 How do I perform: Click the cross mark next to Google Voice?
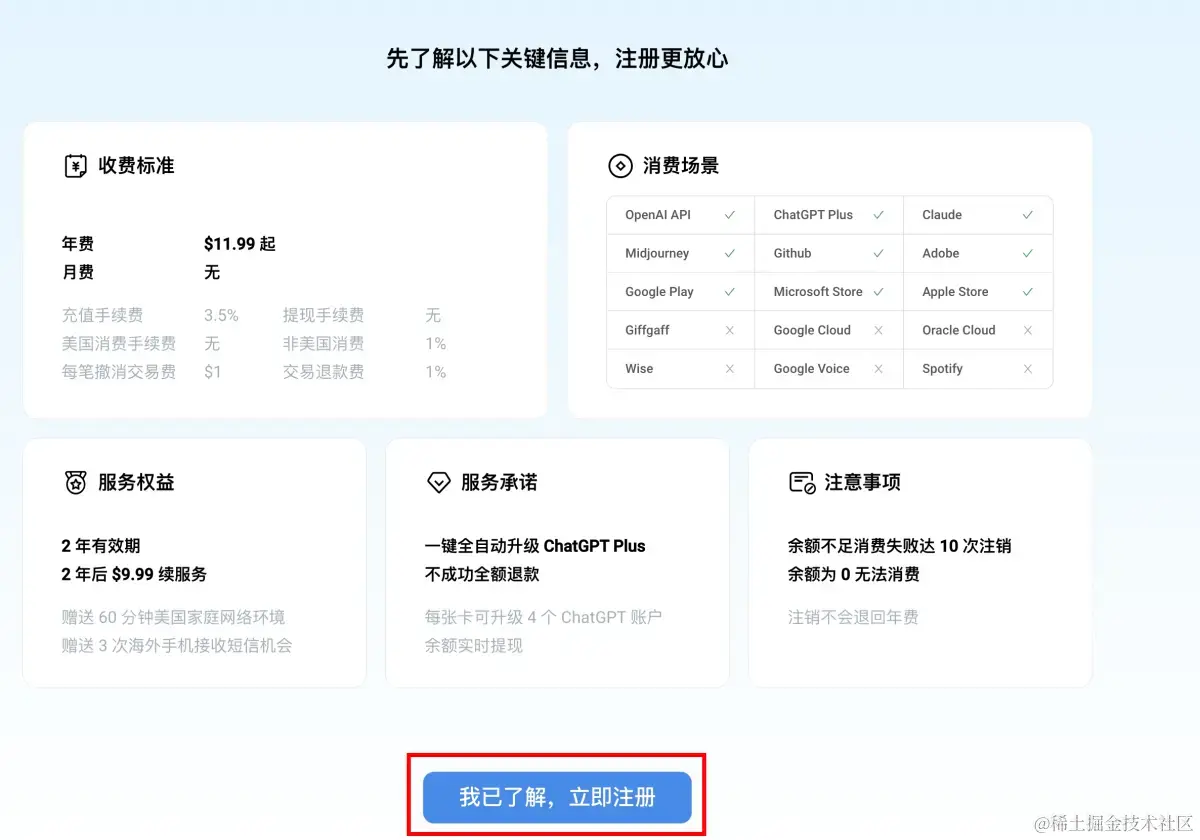(x=878, y=369)
